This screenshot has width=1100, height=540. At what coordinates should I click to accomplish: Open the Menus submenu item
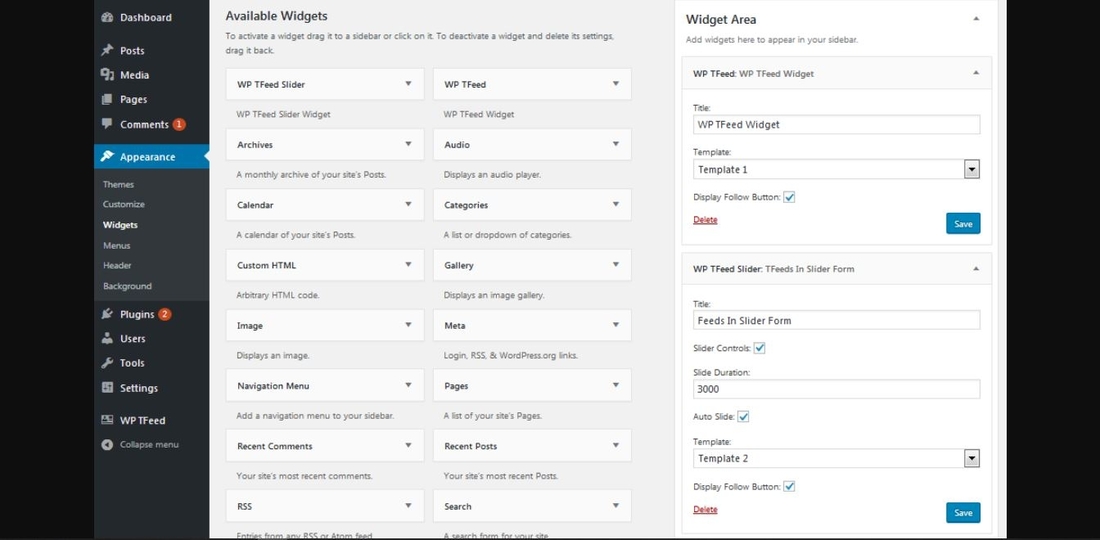point(117,245)
